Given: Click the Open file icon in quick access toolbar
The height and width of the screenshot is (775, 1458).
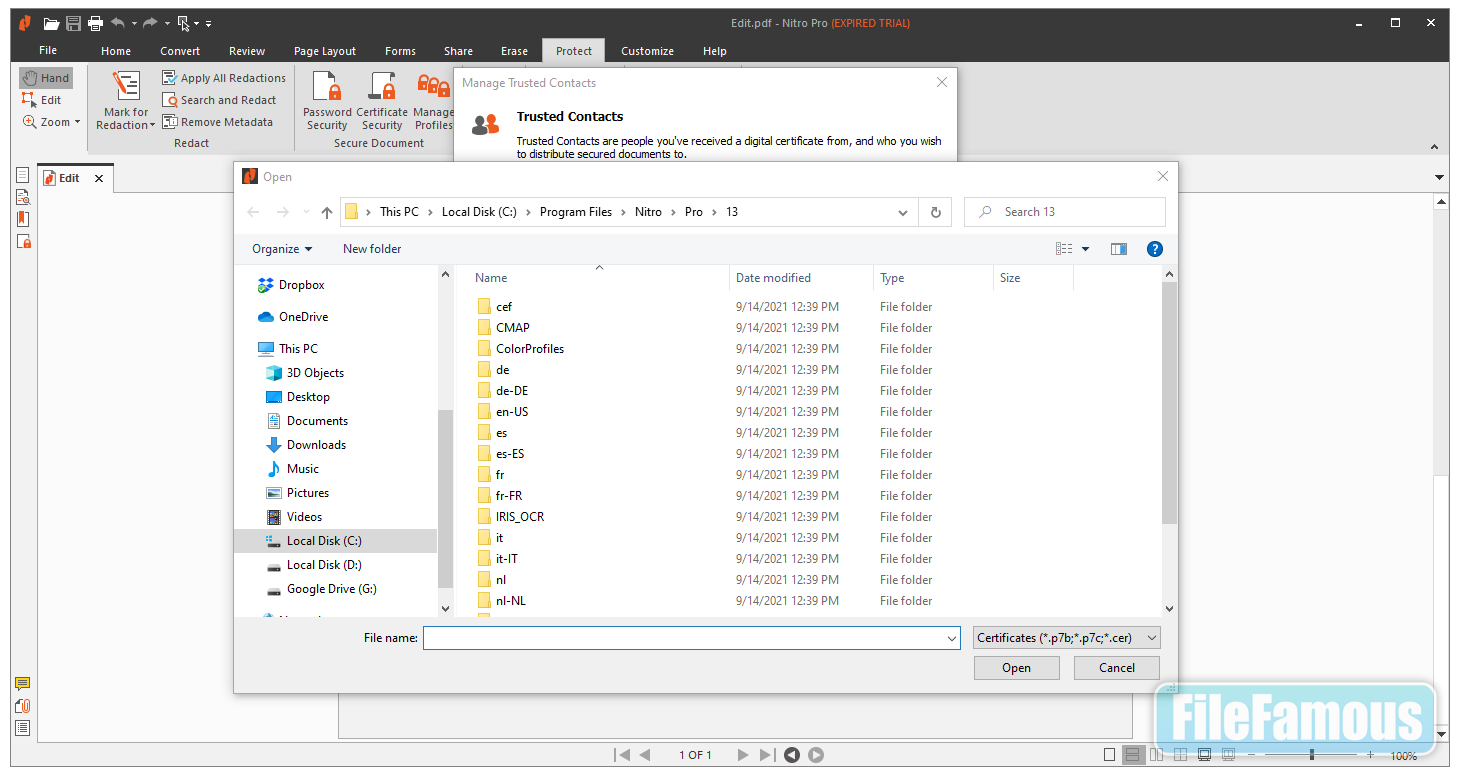Looking at the screenshot, I should click(x=51, y=23).
